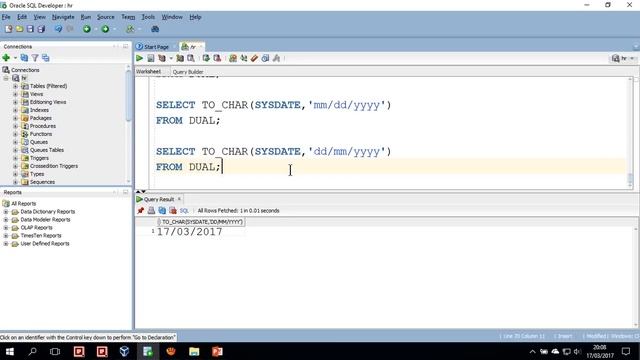Click the Rollback icon in worksheet toolbar
The height and width of the screenshot is (360, 640).
pos(217,58)
